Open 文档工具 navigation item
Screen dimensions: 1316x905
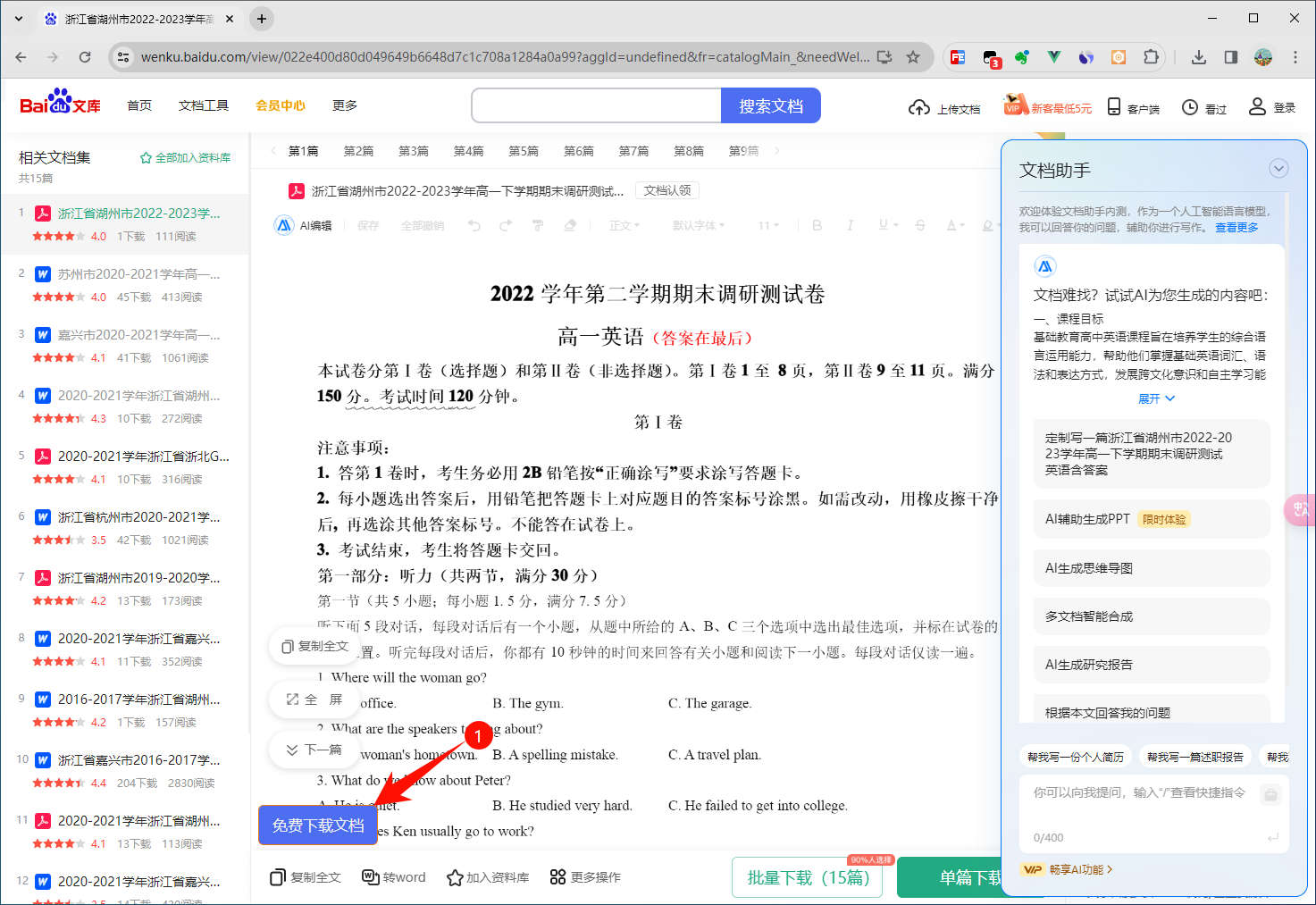point(204,105)
